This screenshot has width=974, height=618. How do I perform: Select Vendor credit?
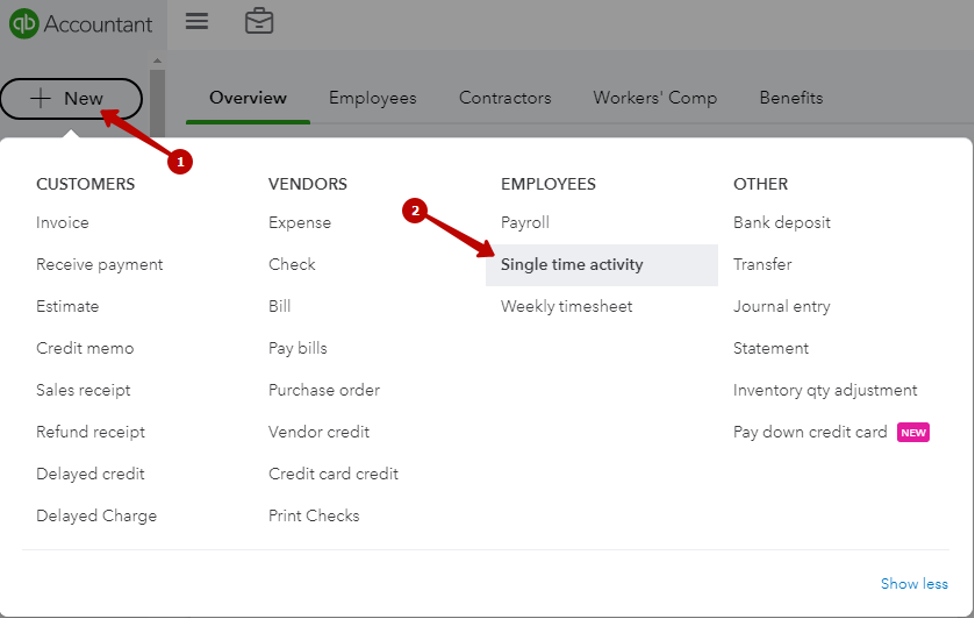point(319,432)
